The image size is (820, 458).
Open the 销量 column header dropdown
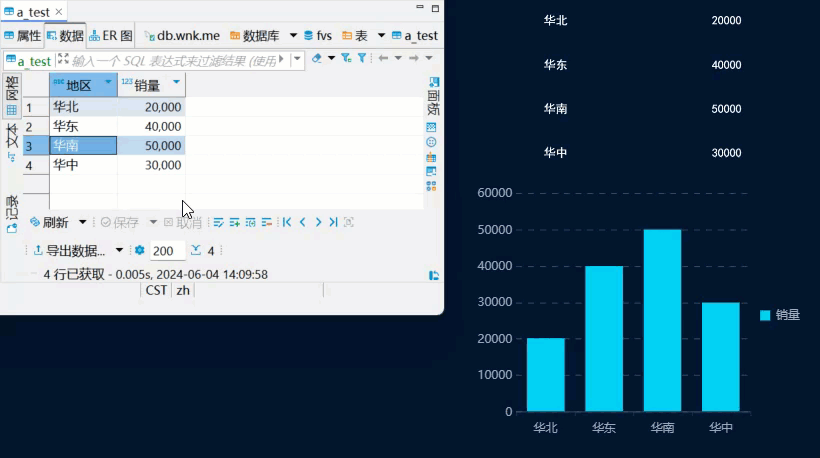click(x=176, y=82)
